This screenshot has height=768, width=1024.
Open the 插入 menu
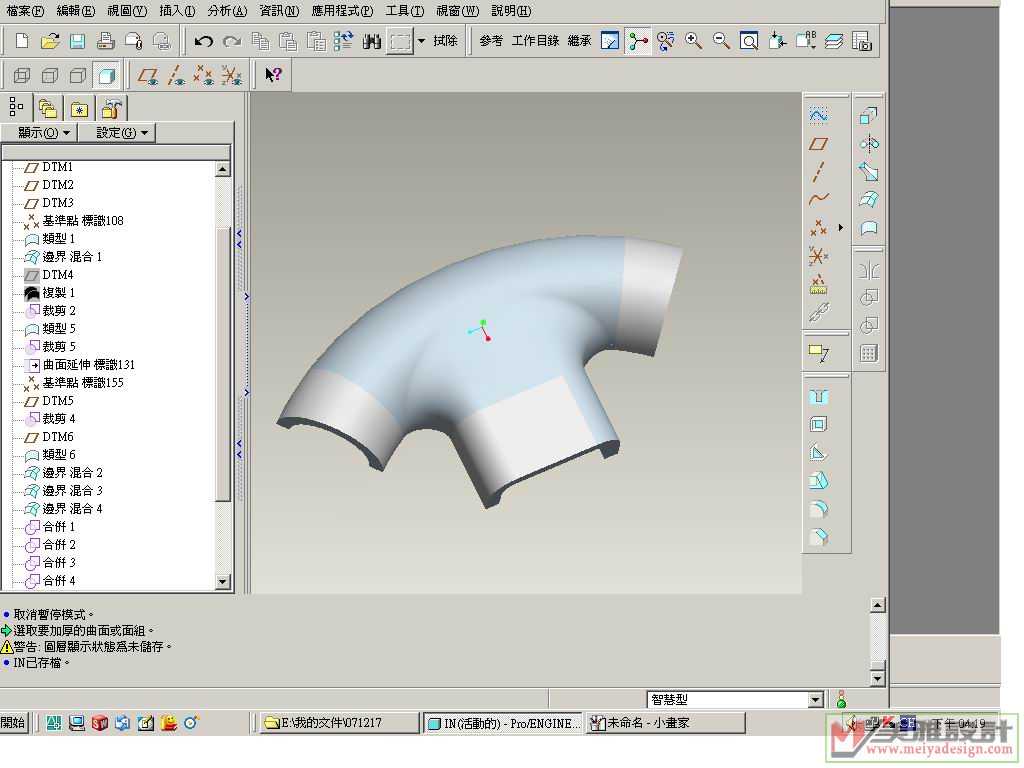pos(177,11)
